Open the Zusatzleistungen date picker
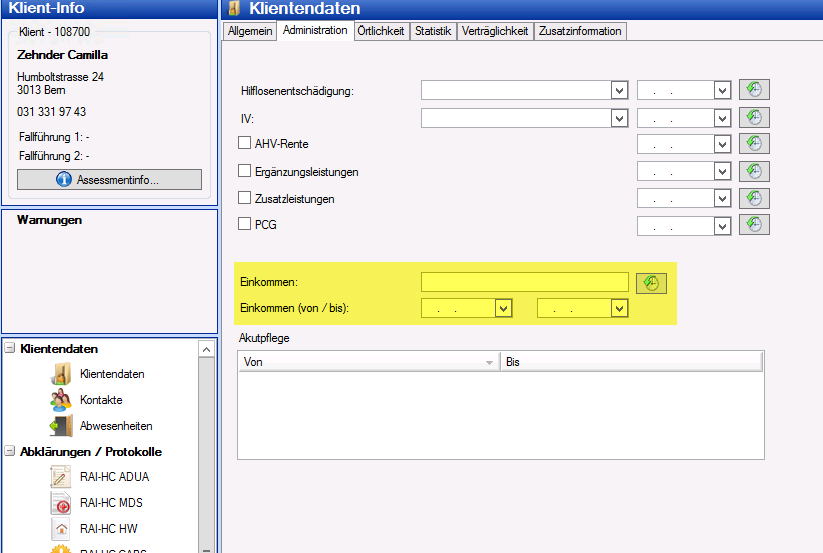Viewport: 823px width, 553px height. 722,199
